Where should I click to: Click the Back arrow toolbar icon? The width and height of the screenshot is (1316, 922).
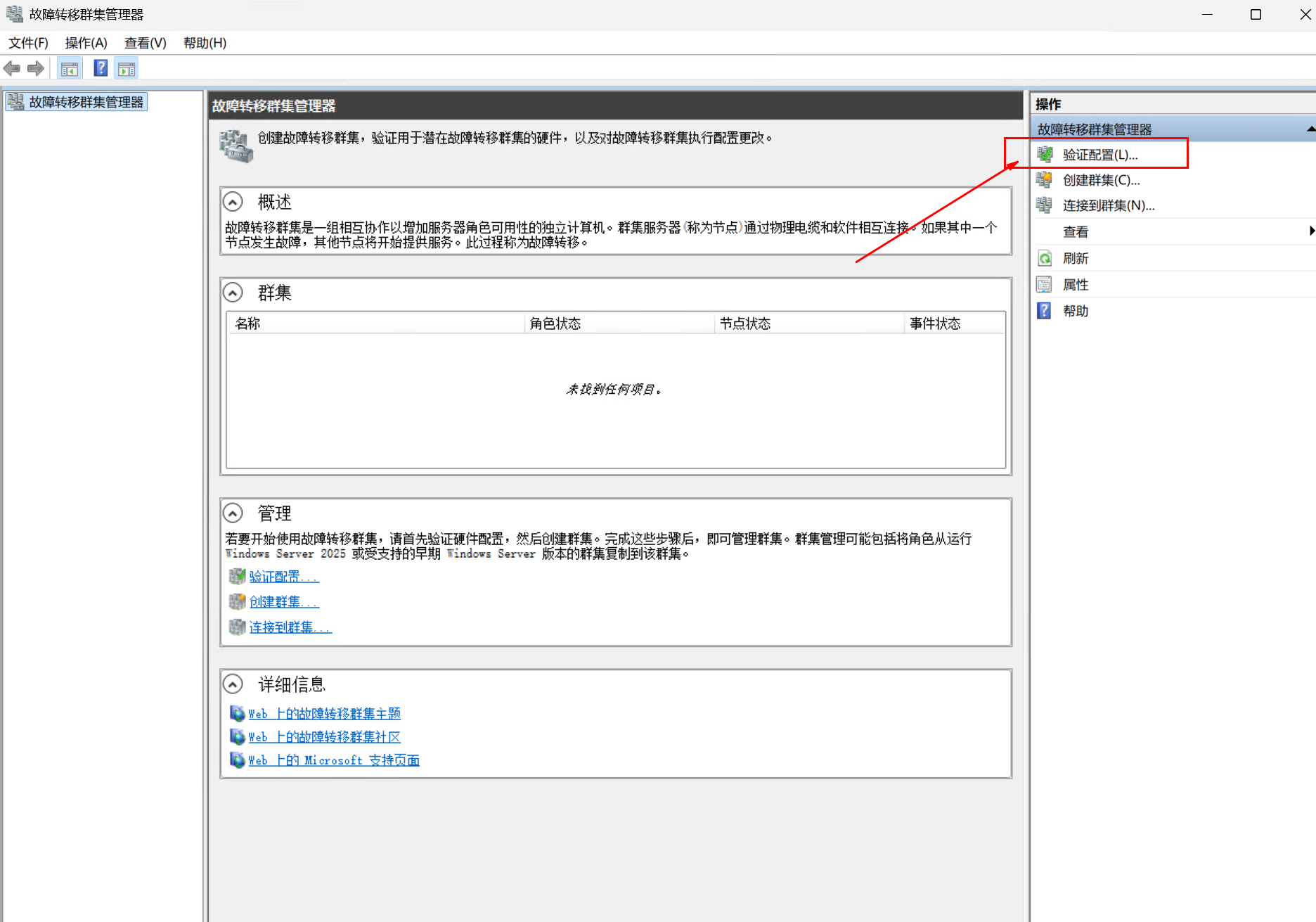click(x=12, y=68)
